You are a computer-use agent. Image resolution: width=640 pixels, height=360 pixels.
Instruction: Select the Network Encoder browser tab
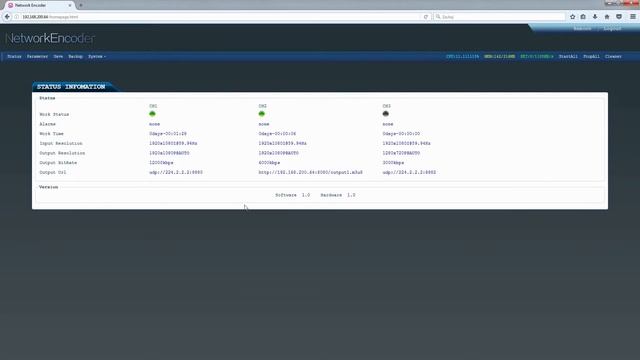(40, 5)
